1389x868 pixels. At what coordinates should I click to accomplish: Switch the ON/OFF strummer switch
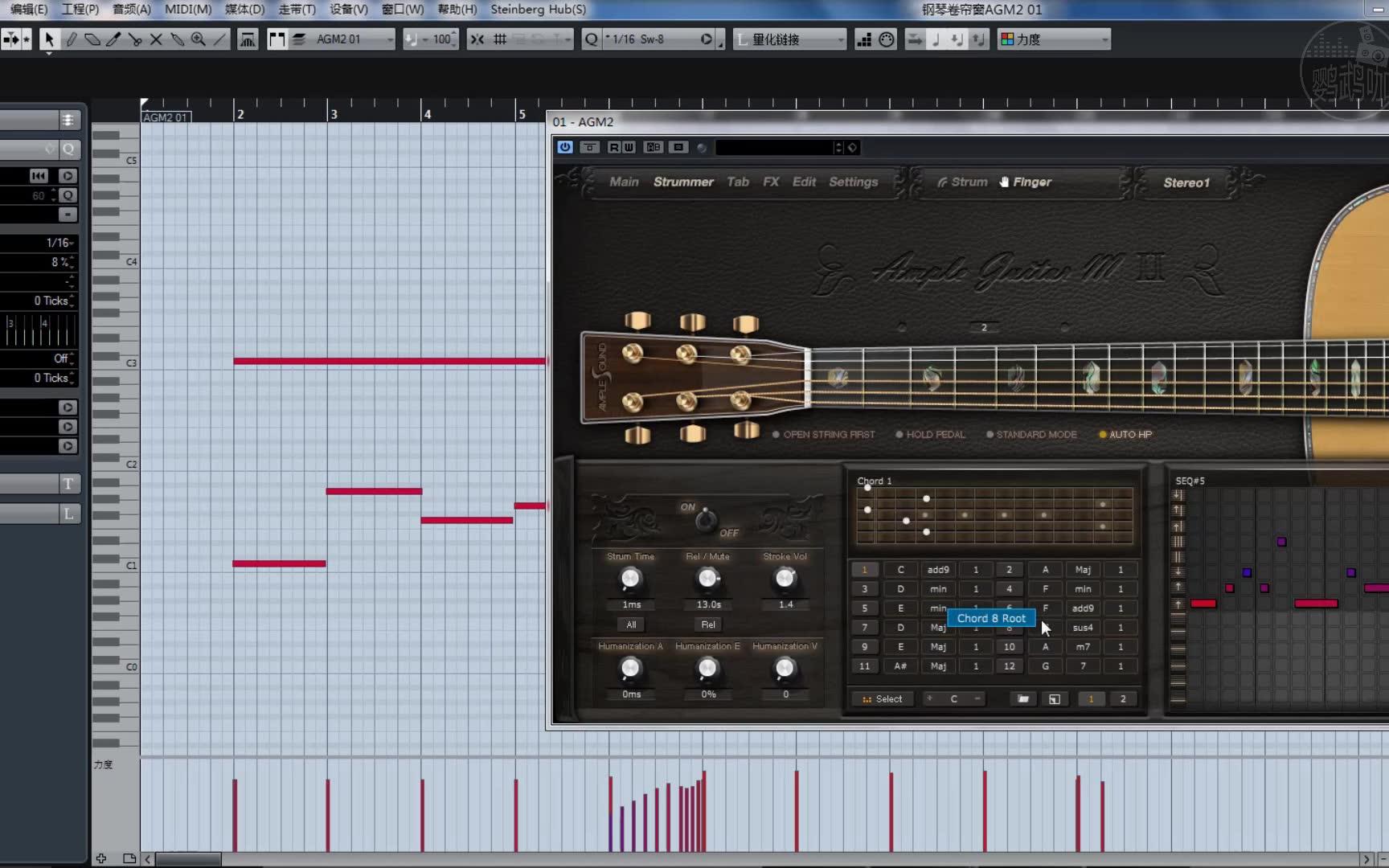pyautogui.click(x=705, y=520)
